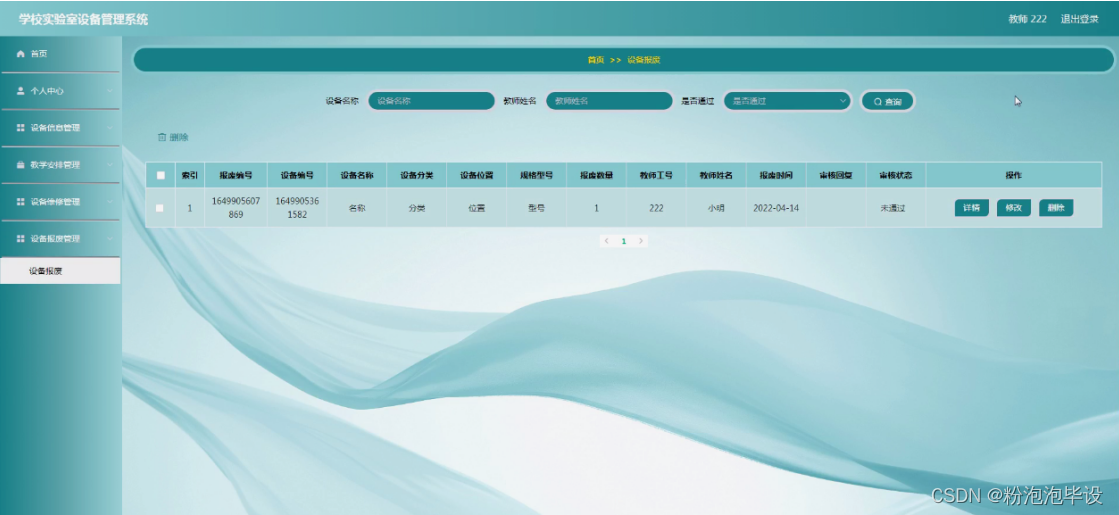
Task: Open 设备信息管理 in sidebar
Action: 60,128
